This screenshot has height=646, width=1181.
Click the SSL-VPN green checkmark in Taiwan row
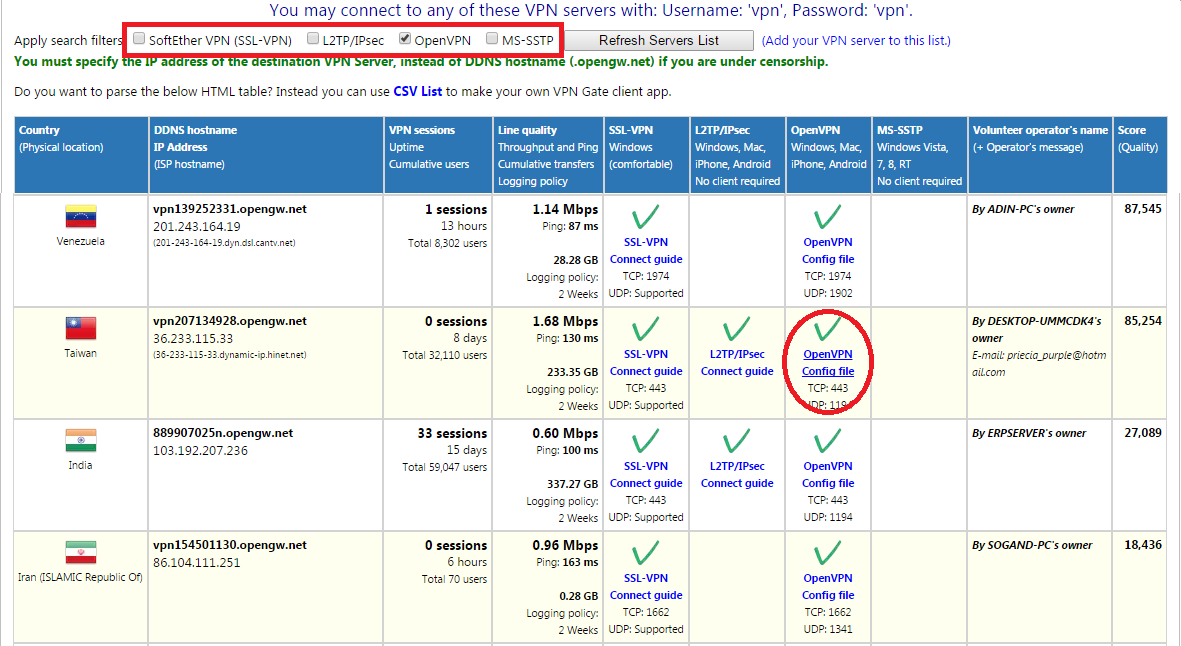(x=645, y=329)
